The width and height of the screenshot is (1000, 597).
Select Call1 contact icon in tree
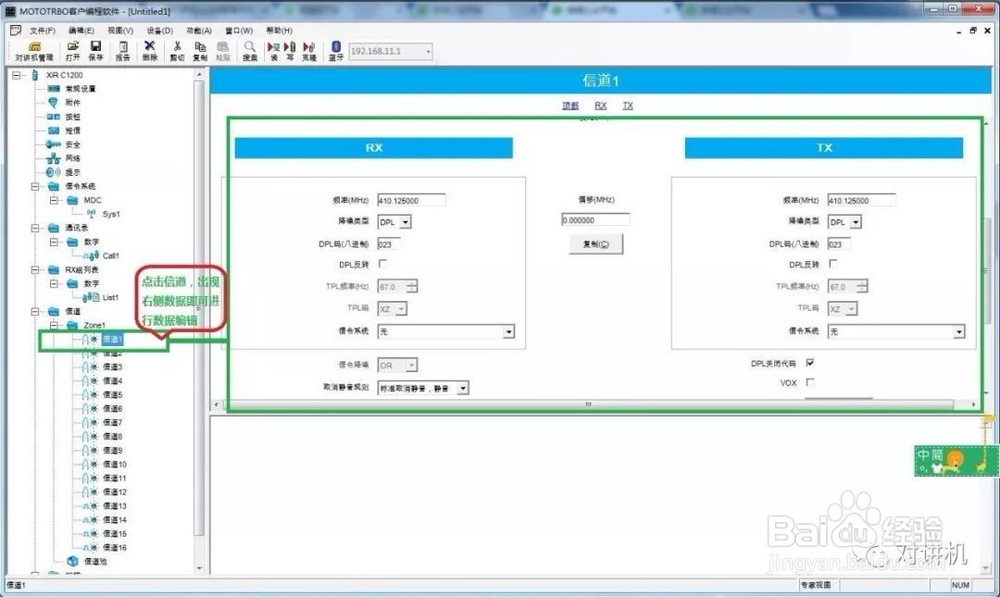pyautogui.click(x=91, y=255)
